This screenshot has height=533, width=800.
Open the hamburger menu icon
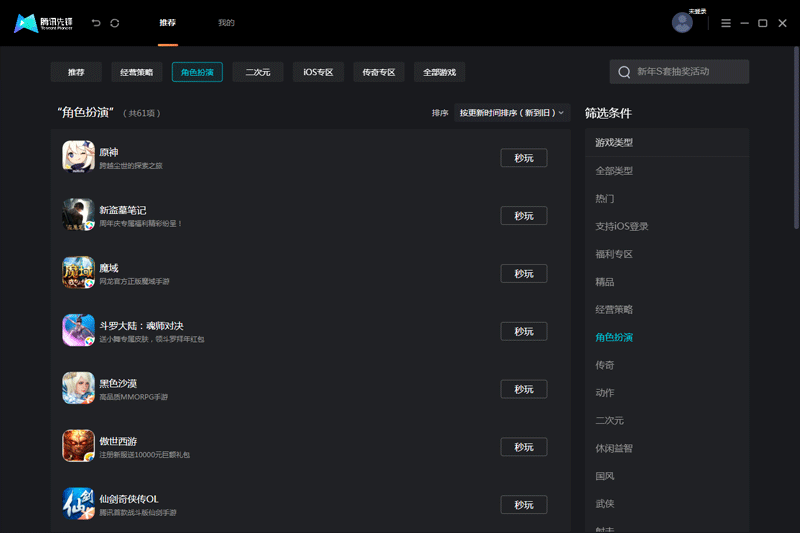[726, 23]
